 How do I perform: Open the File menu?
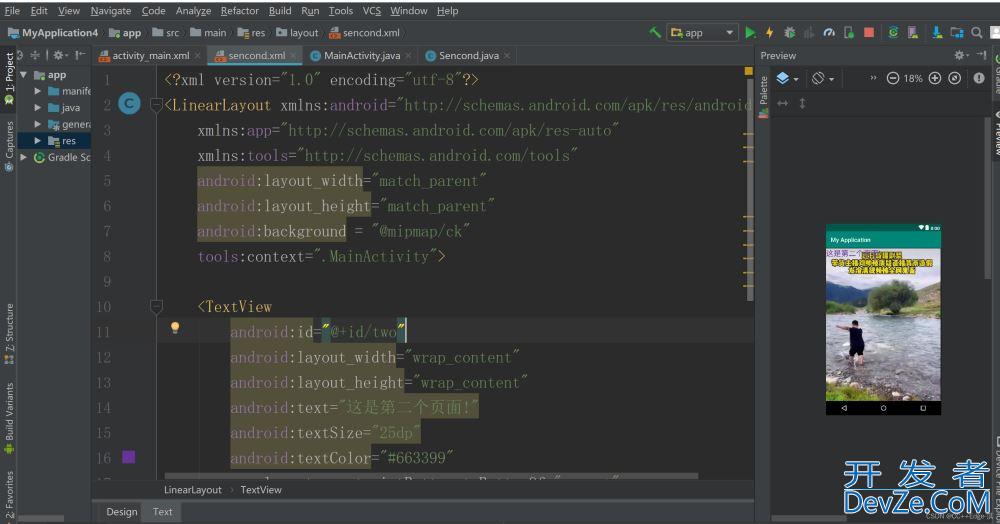pyautogui.click(x=12, y=11)
